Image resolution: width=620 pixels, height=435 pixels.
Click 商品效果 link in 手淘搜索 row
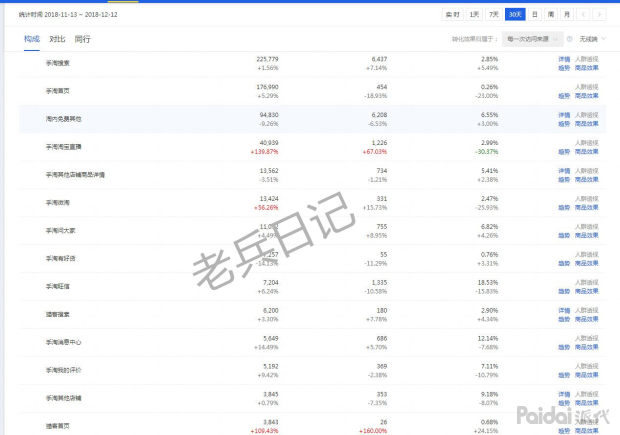click(586, 68)
